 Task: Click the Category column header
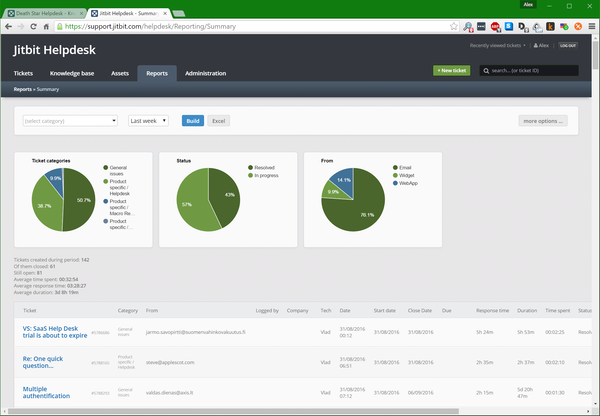[128, 310]
